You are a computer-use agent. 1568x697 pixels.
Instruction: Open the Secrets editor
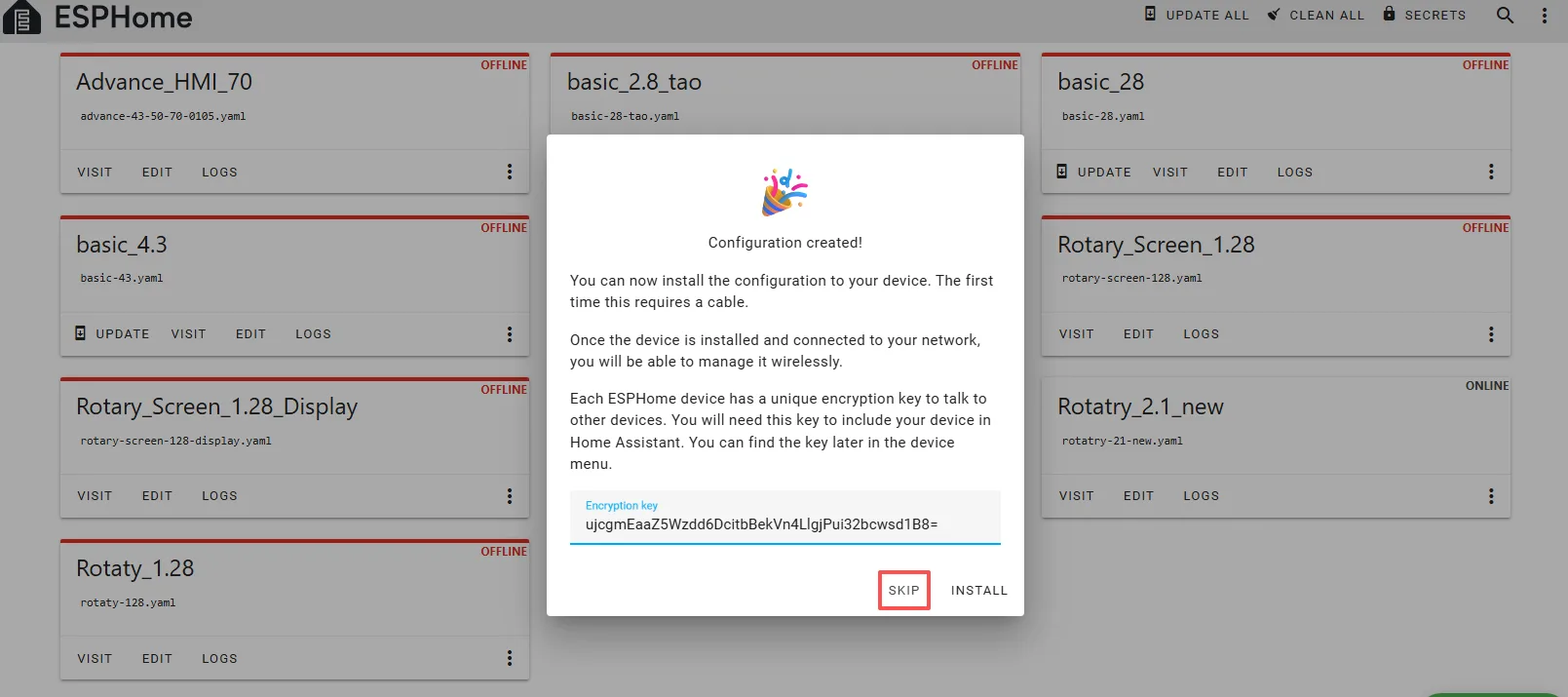coord(1424,15)
